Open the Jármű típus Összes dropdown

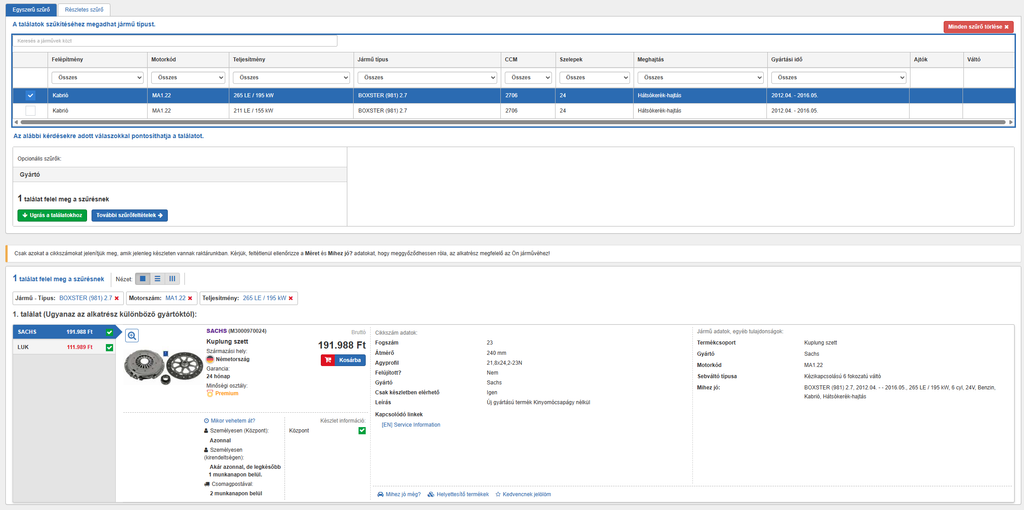click(427, 78)
